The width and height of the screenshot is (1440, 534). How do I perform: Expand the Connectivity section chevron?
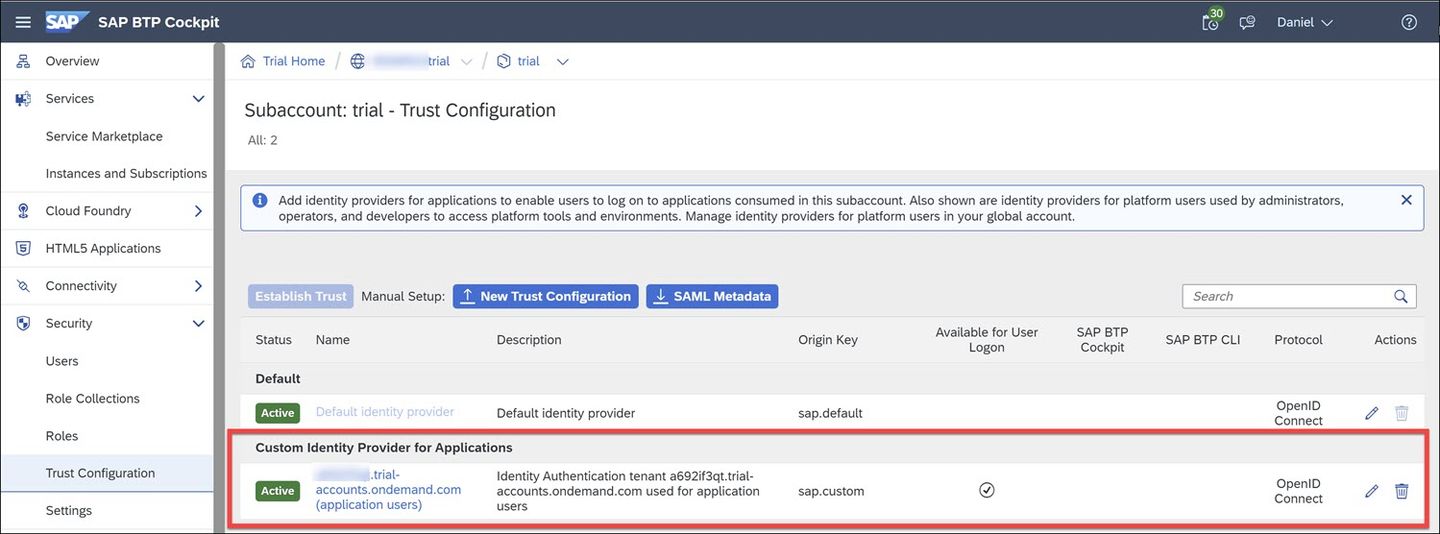(x=198, y=286)
